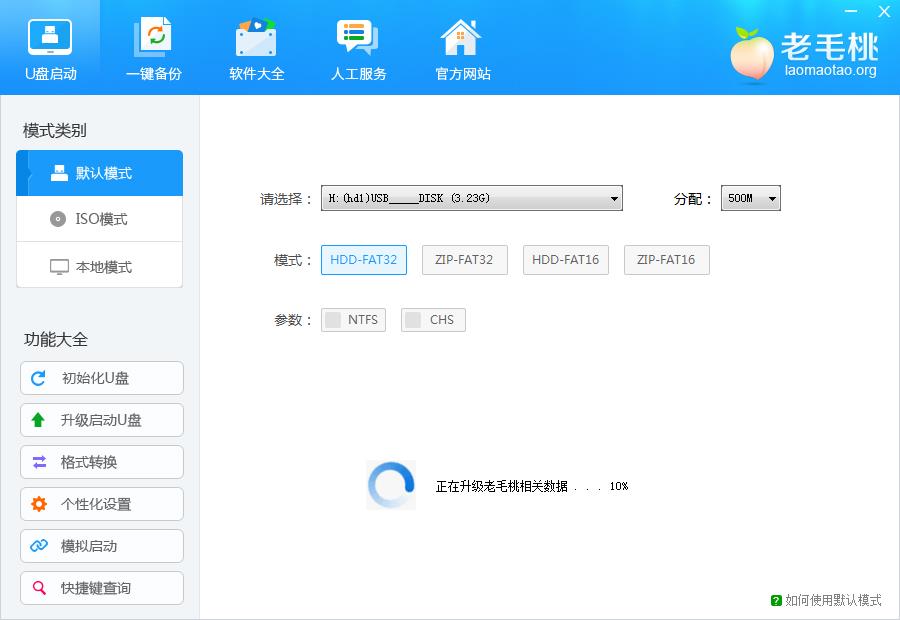Click the upgrading data progress spinner
This screenshot has width=900, height=620.
(x=391, y=485)
